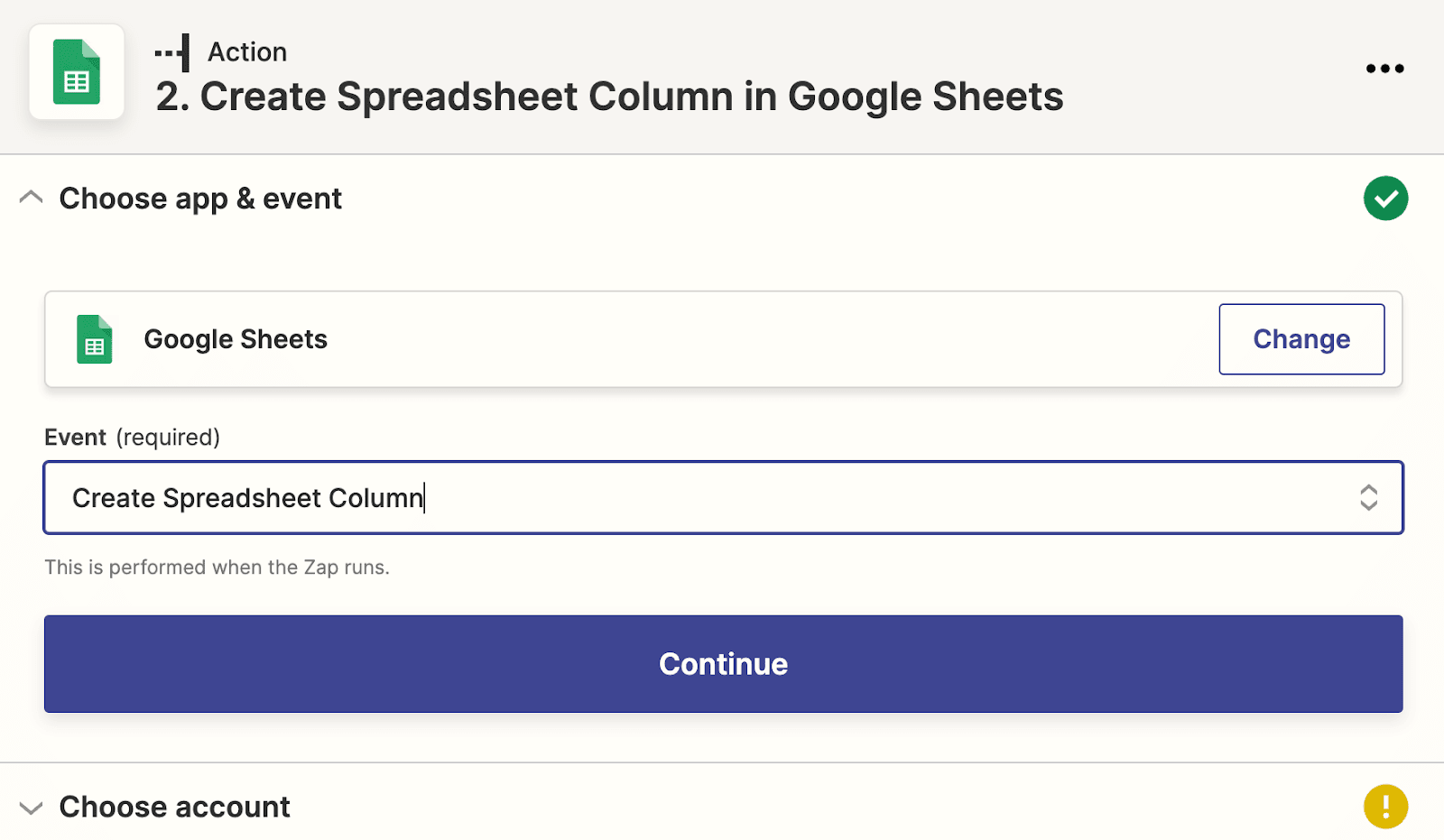The width and height of the screenshot is (1444, 840).
Task: Collapse the Choose app & event chevron
Action: point(32,198)
